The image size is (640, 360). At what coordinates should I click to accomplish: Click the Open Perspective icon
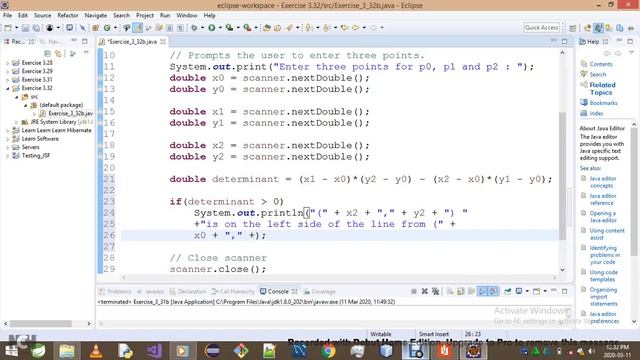[573, 28]
